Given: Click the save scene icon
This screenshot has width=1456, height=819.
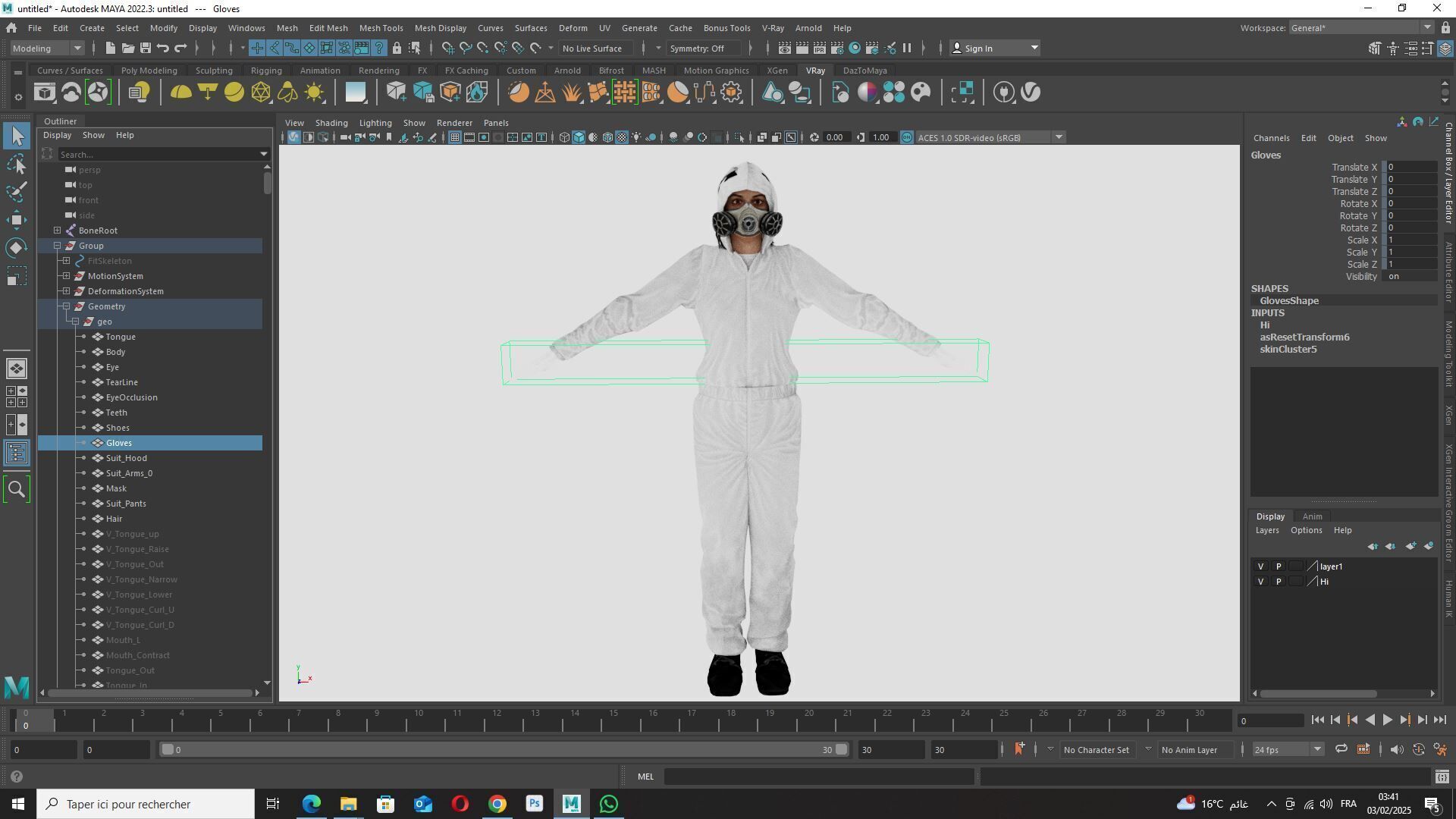Looking at the screenshot, I should [146, 48].
